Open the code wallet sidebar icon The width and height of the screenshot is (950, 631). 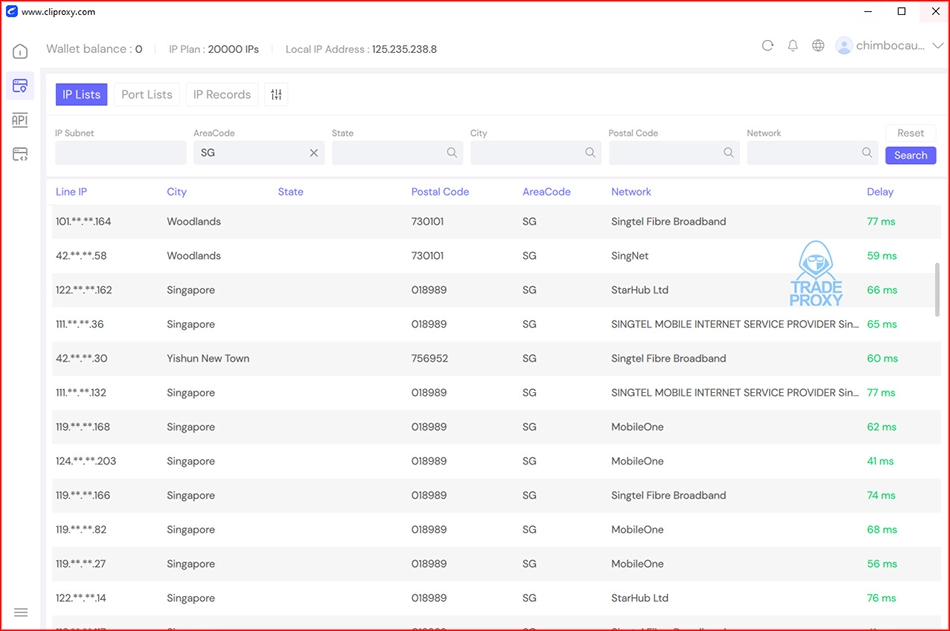click(20, 154)
